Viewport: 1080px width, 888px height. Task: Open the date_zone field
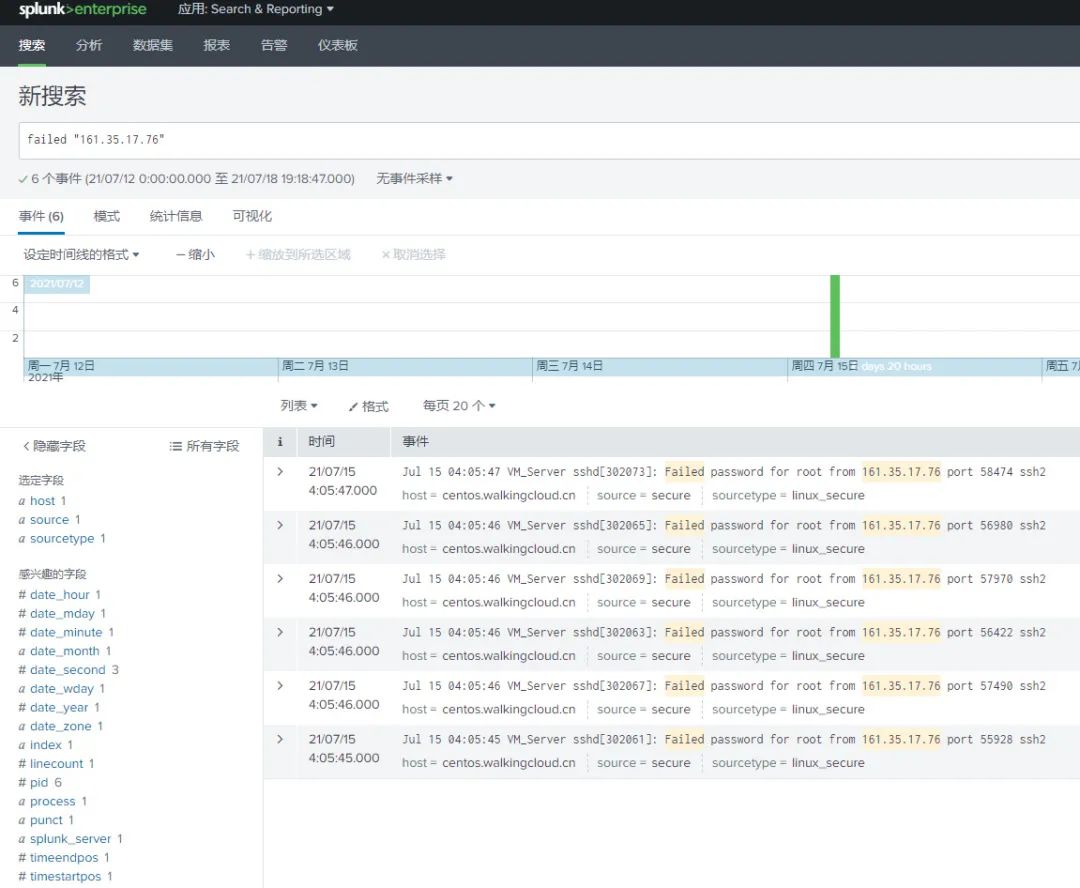[x=61, y=726]
